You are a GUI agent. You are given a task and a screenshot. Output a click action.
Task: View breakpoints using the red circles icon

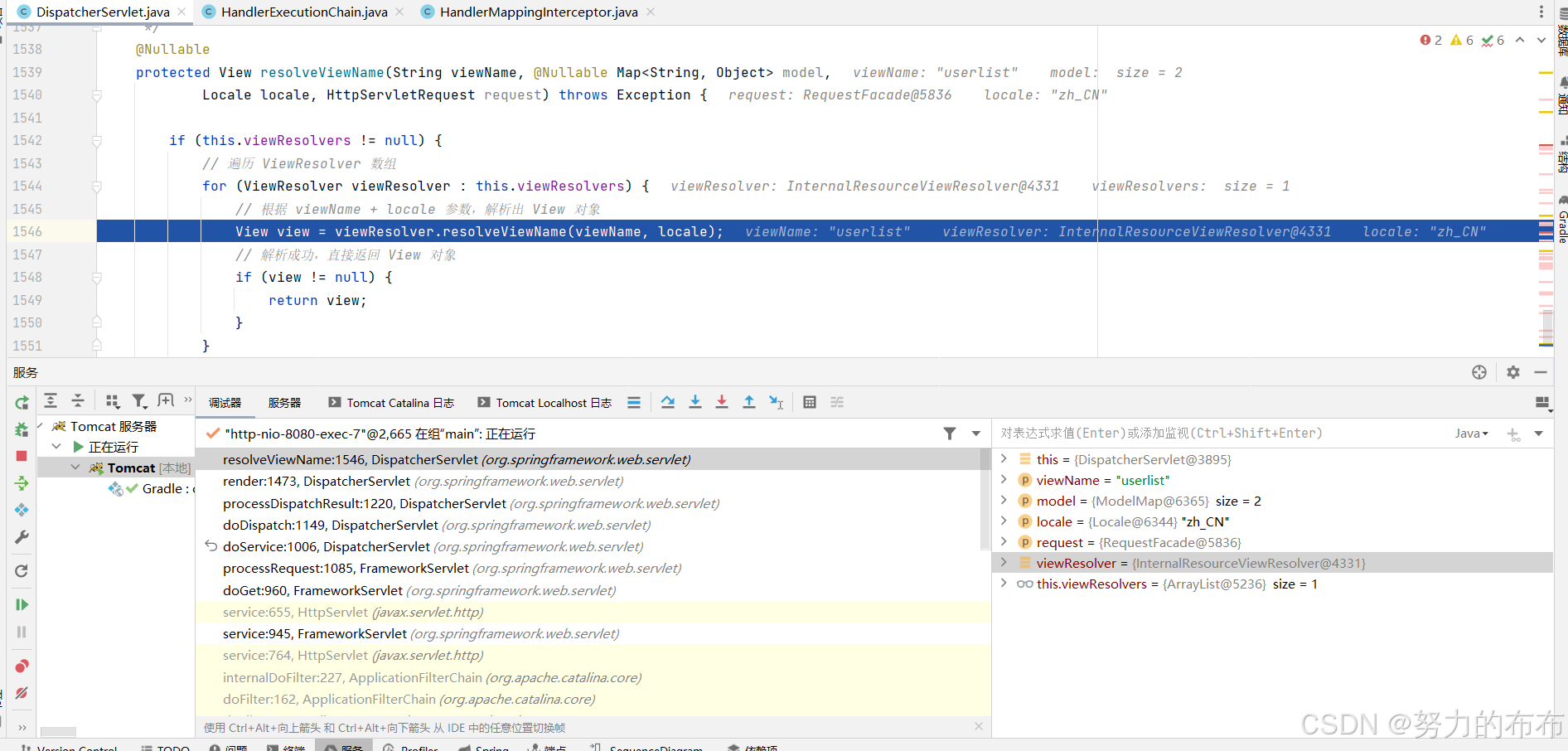pos(22,666)
